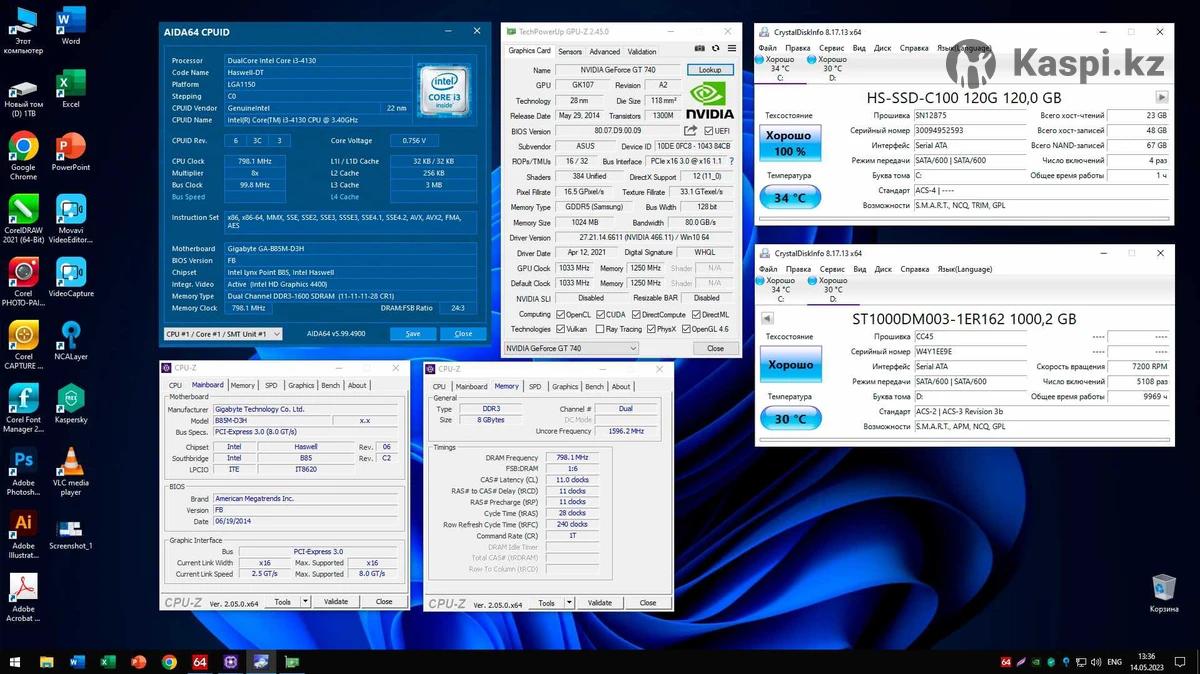The image size is (1200, 674).
Task: Toggle the UEFI checkbox in GPU-Z
Action: tap(709, 131)
